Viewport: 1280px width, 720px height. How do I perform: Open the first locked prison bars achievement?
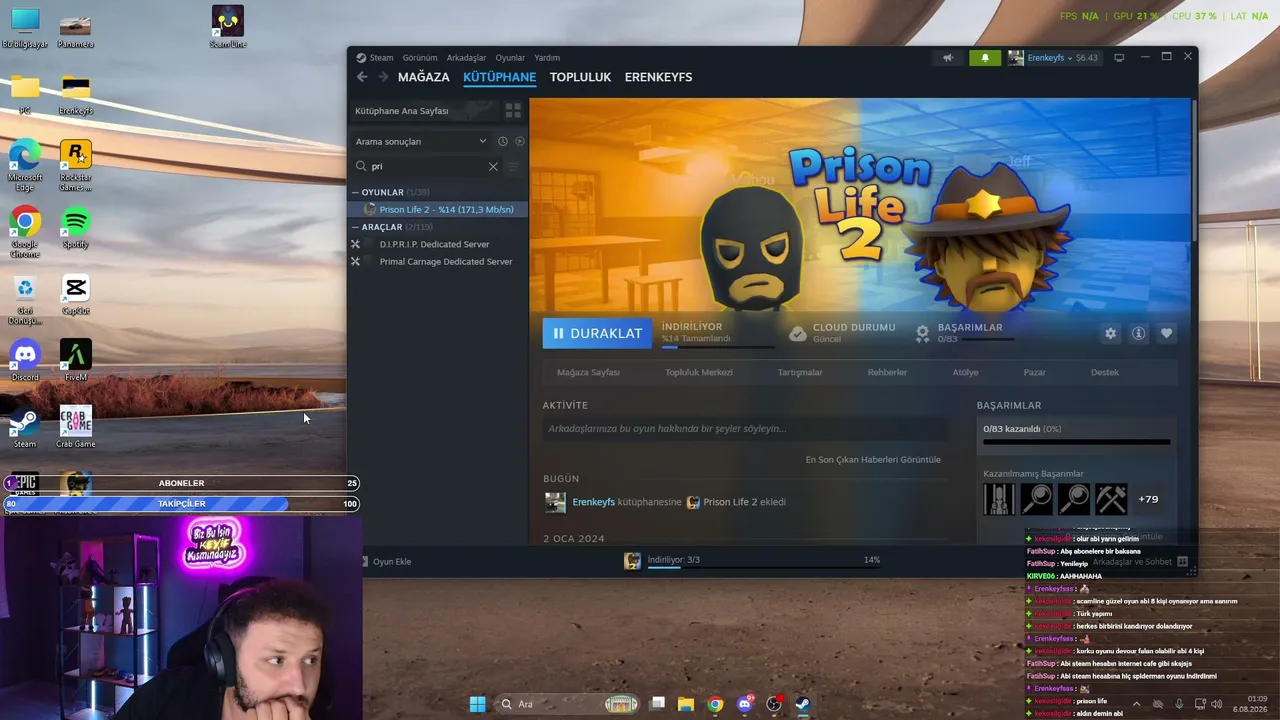click(999, 499)
